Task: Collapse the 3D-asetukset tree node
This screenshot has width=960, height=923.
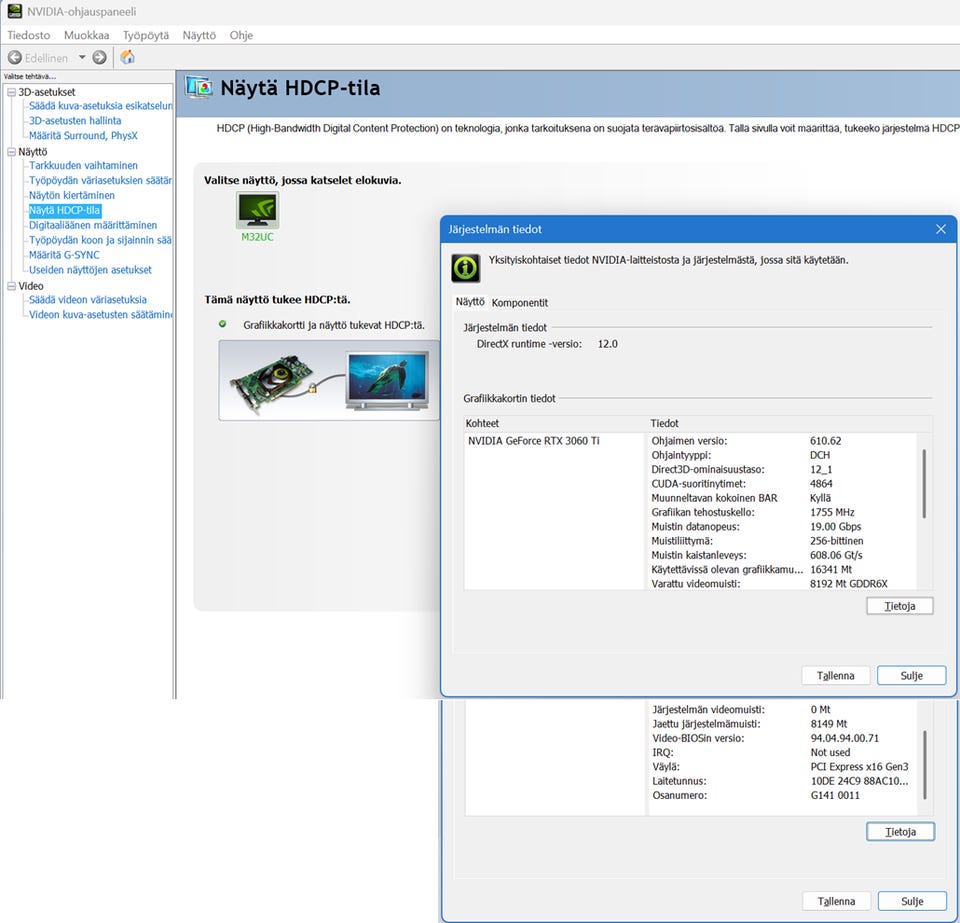Action: (12, 92)
